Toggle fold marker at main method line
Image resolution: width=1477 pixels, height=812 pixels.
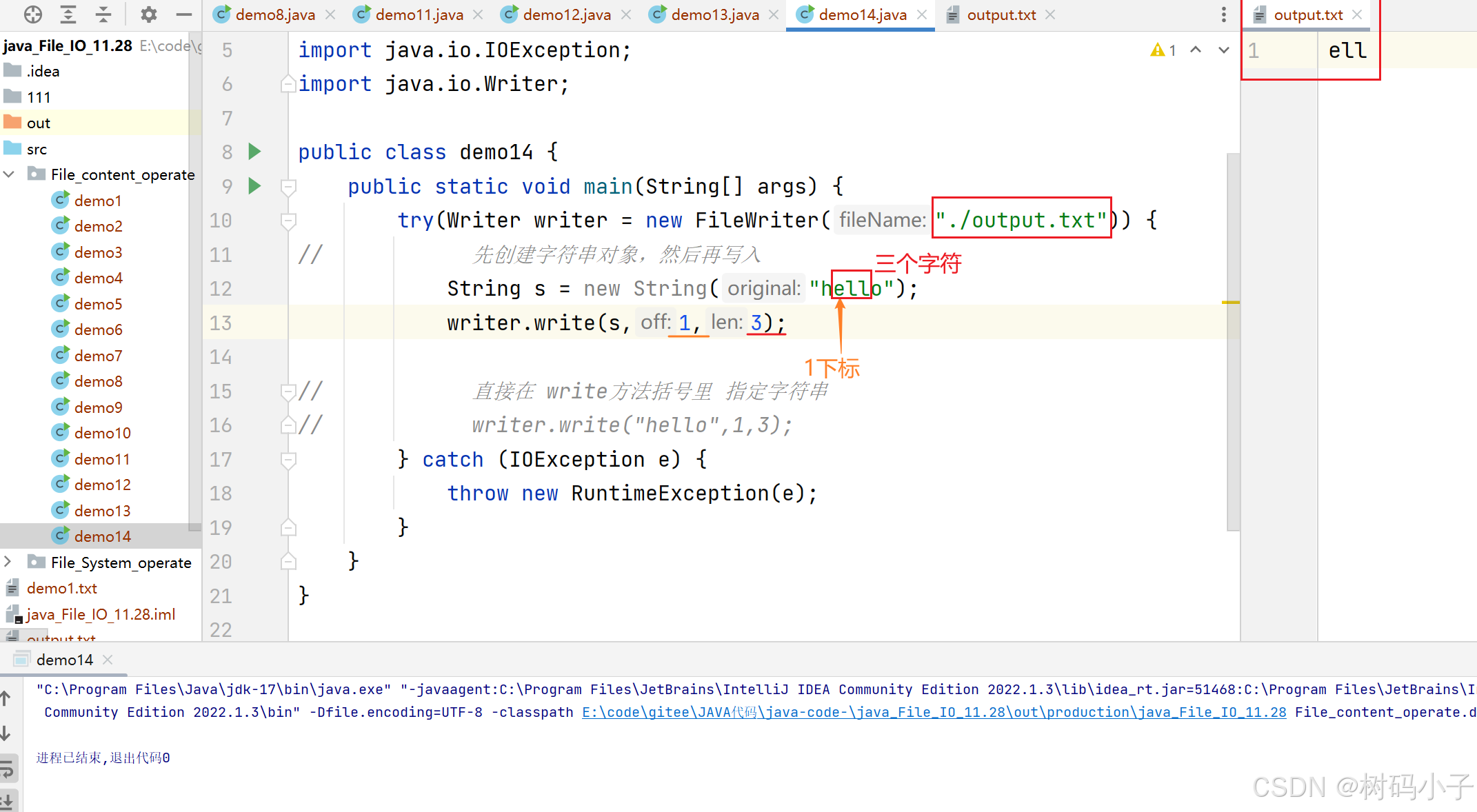289,186
